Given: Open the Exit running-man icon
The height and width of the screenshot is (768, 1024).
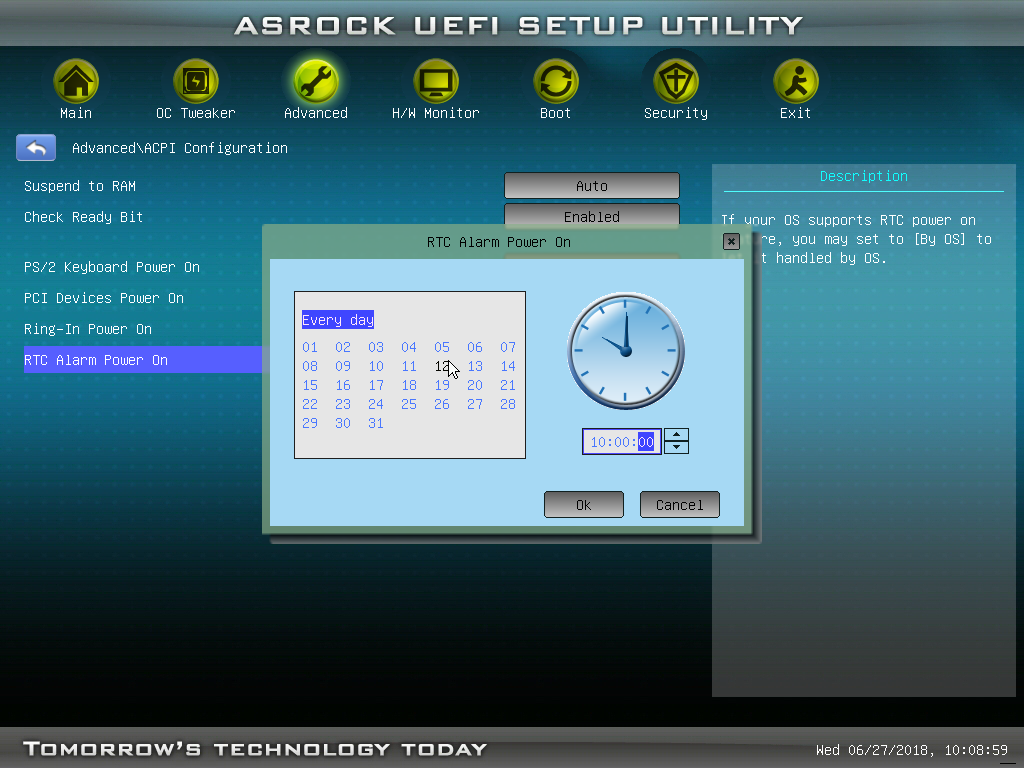Looking at the screenshot, I should pos(795,82).
